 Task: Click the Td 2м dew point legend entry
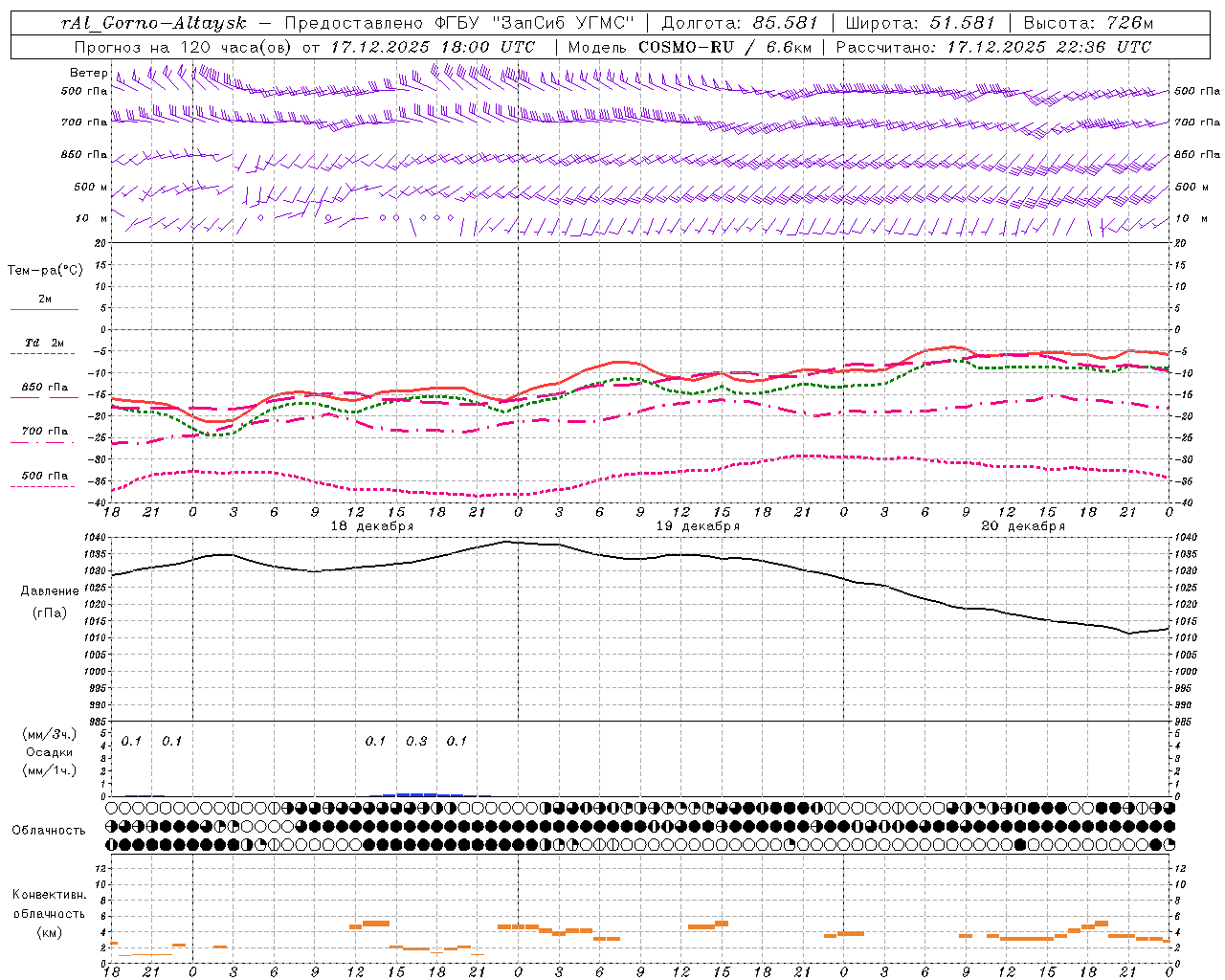(44, 343)
